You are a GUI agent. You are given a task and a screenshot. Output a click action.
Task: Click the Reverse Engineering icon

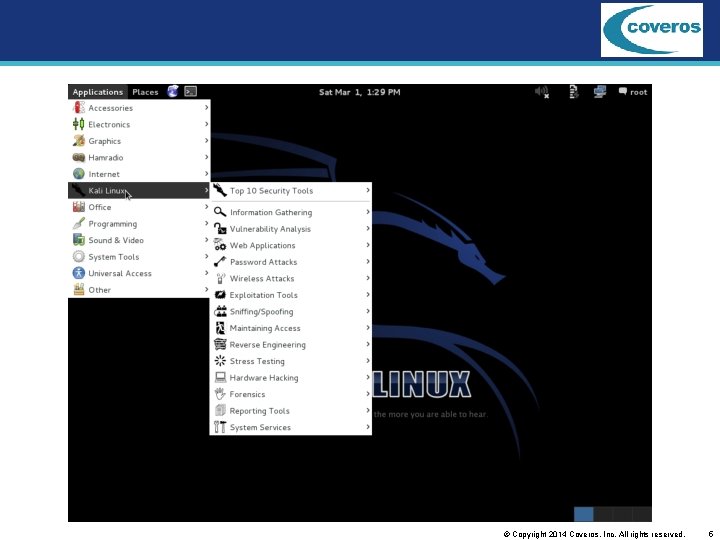(220, 344)
